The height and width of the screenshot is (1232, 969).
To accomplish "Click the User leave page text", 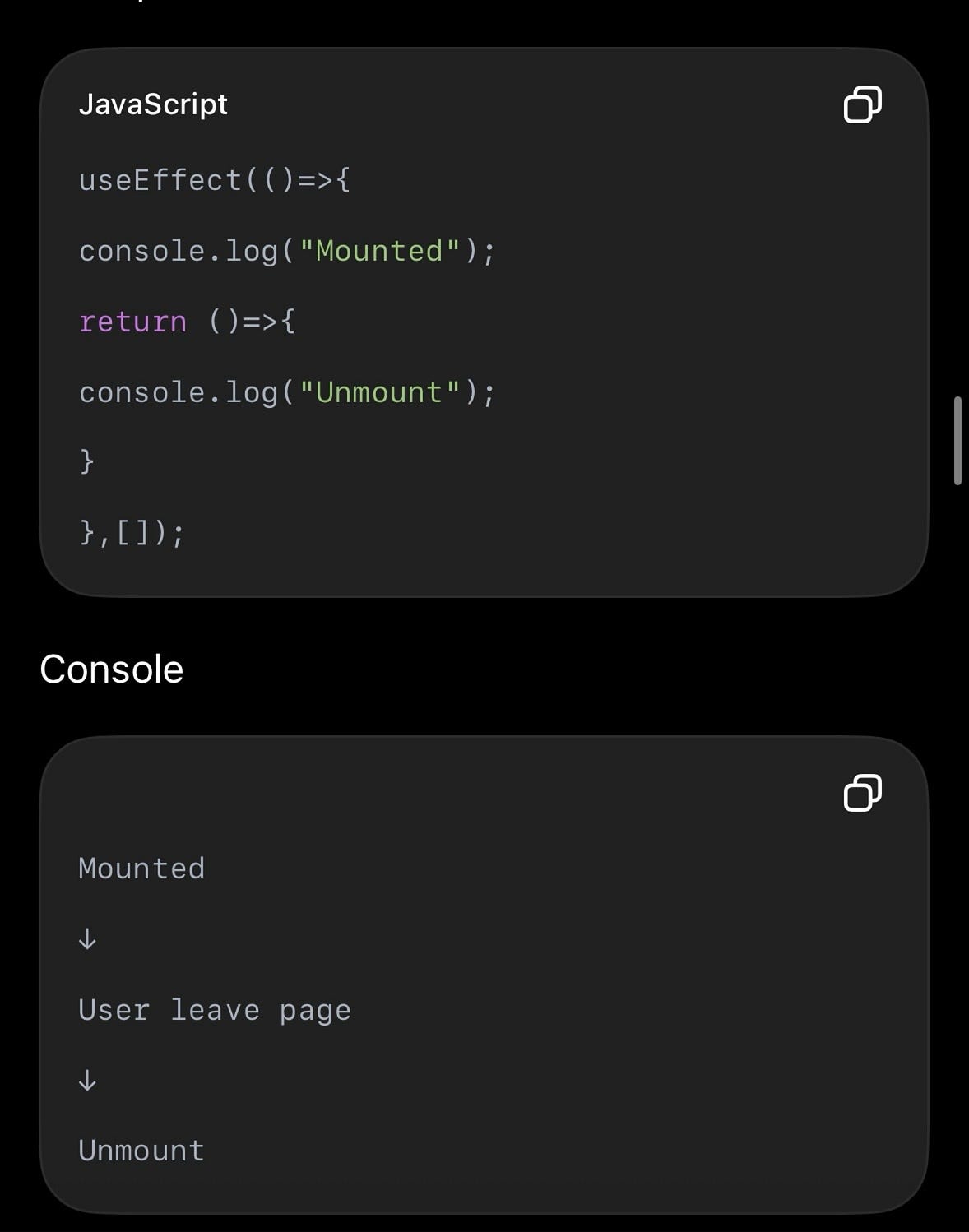I will pos(215,1010).
